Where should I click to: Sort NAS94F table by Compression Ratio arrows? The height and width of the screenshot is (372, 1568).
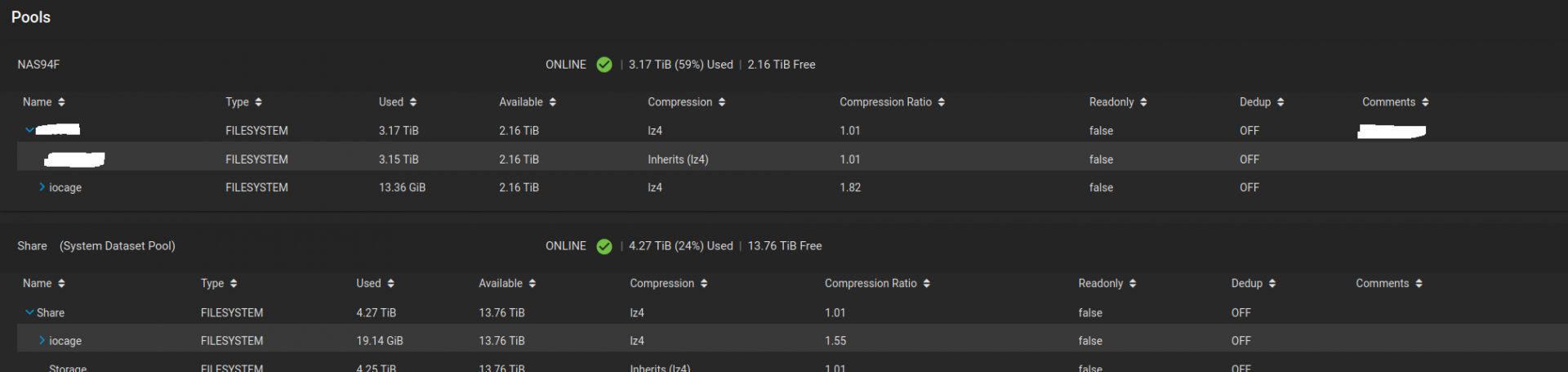942,102
